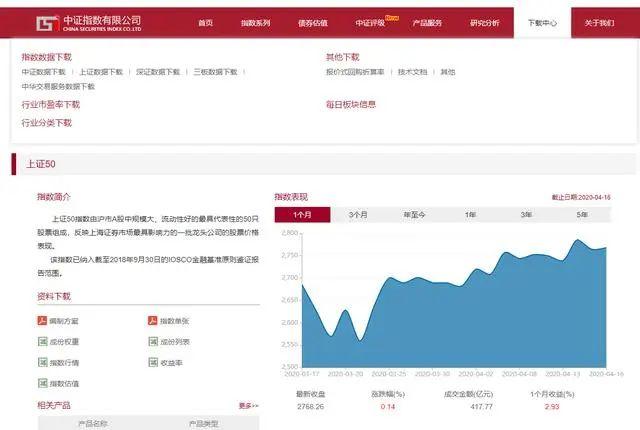
Task: Click the 上证50 page title
Action: [x=41, y=164]
